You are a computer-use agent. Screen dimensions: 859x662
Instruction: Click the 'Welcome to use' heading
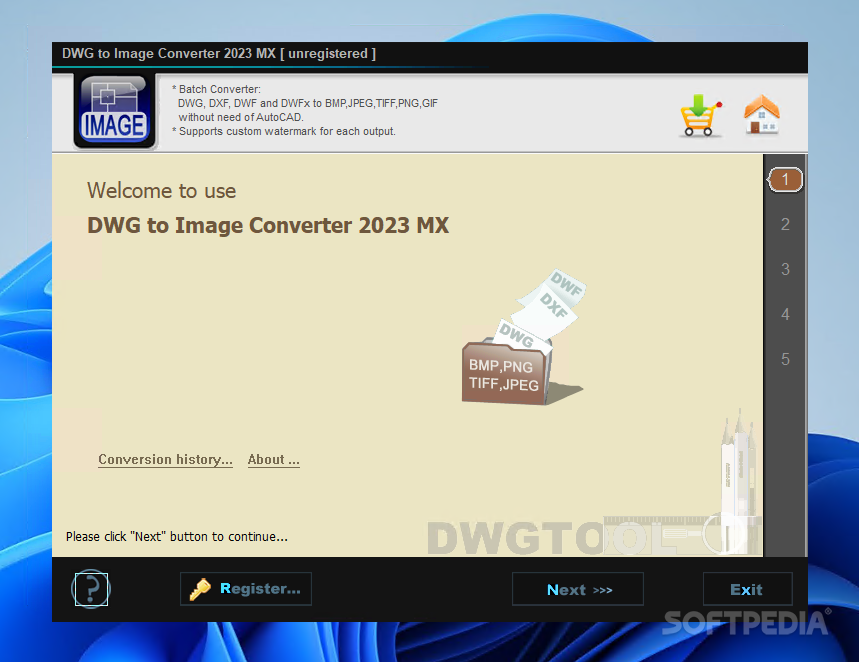[x=162, y=191]
